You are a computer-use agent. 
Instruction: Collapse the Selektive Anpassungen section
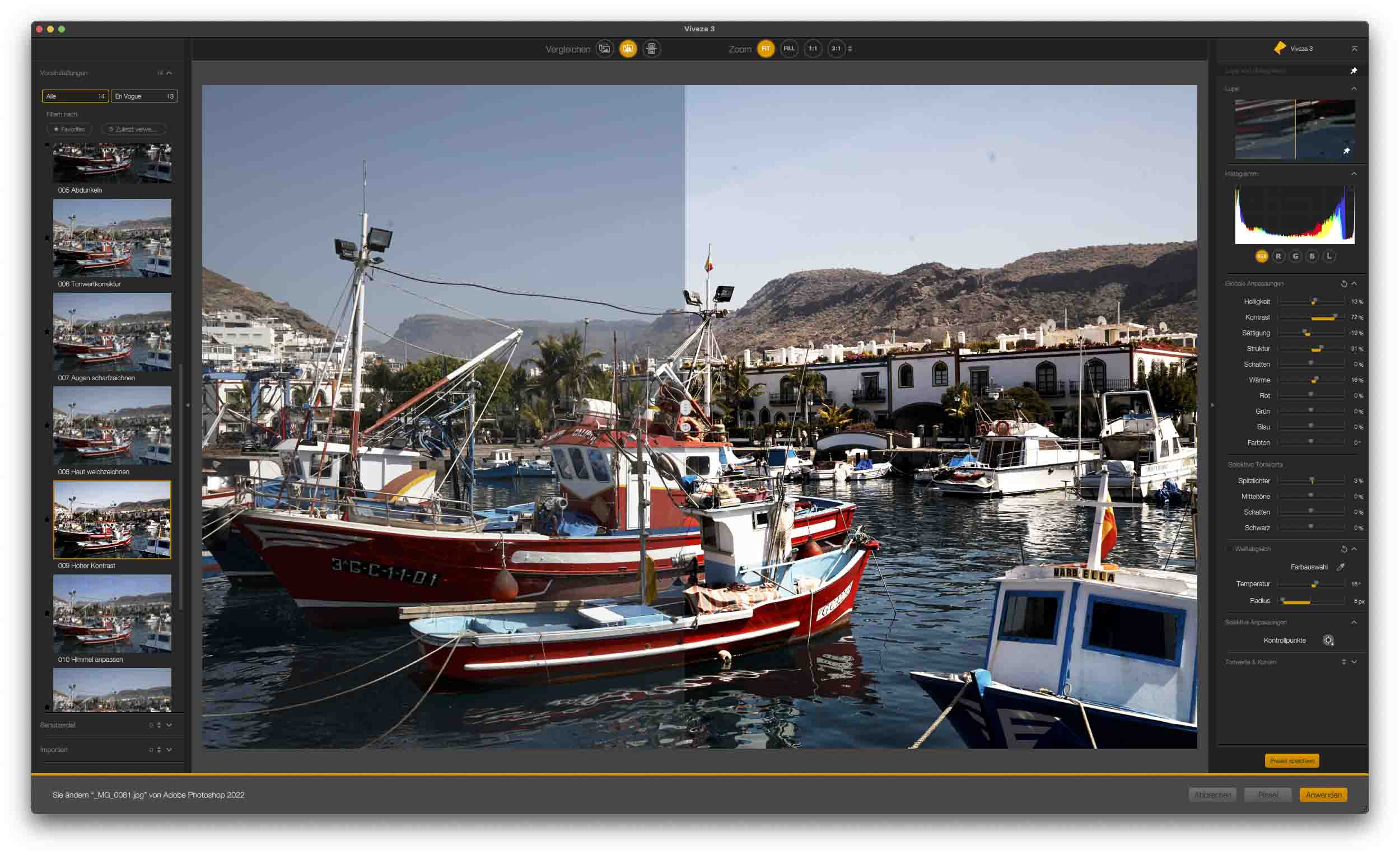[x=1355, y=623]
